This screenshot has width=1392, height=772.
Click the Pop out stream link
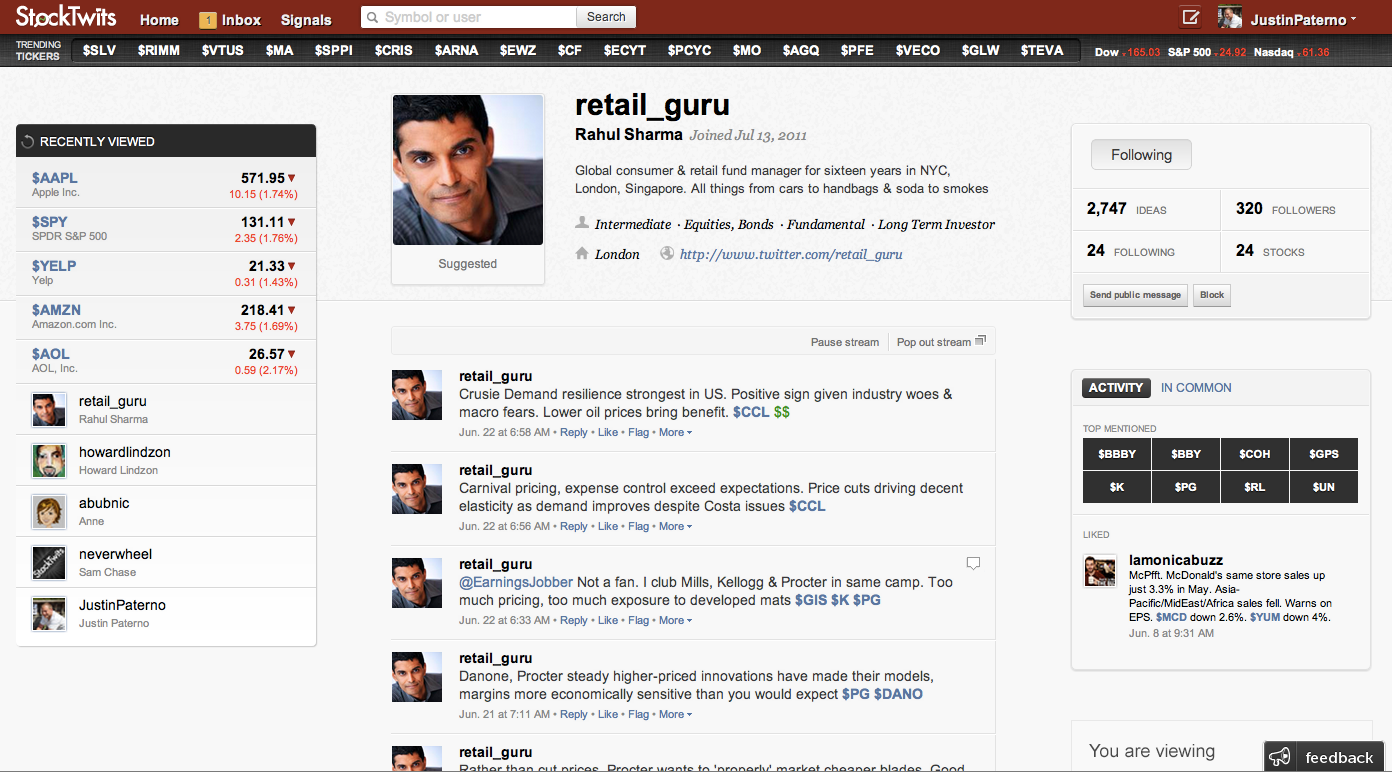[934, 342]
